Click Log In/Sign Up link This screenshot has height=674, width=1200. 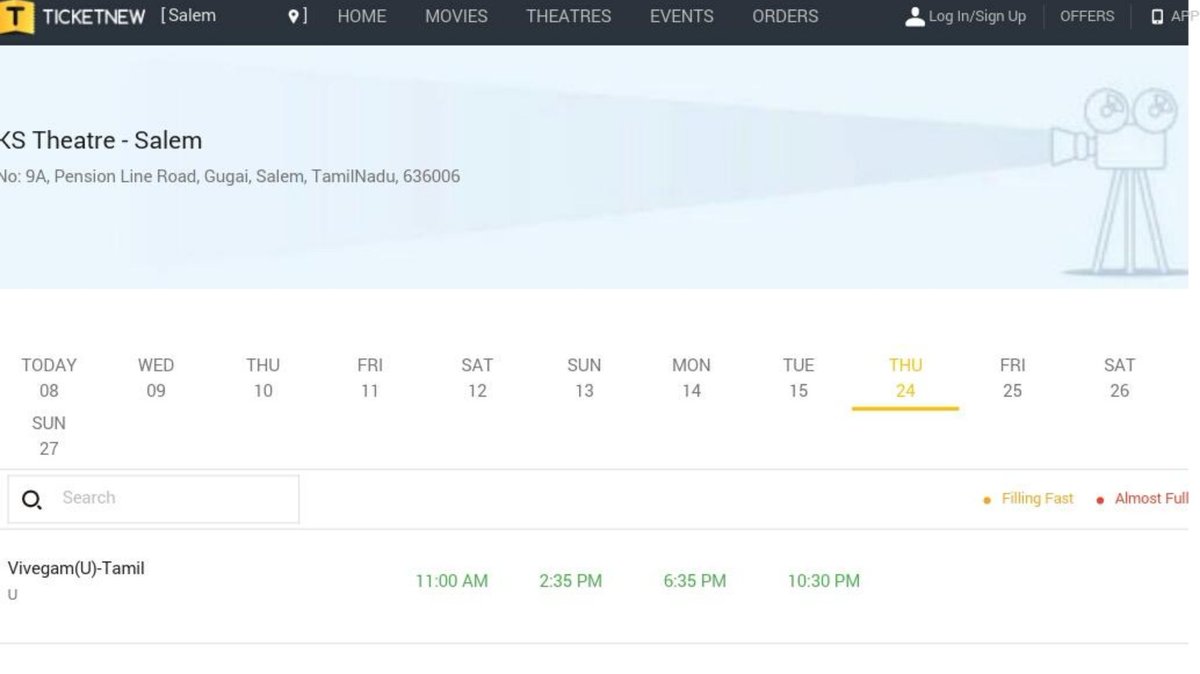pos(977,16)
